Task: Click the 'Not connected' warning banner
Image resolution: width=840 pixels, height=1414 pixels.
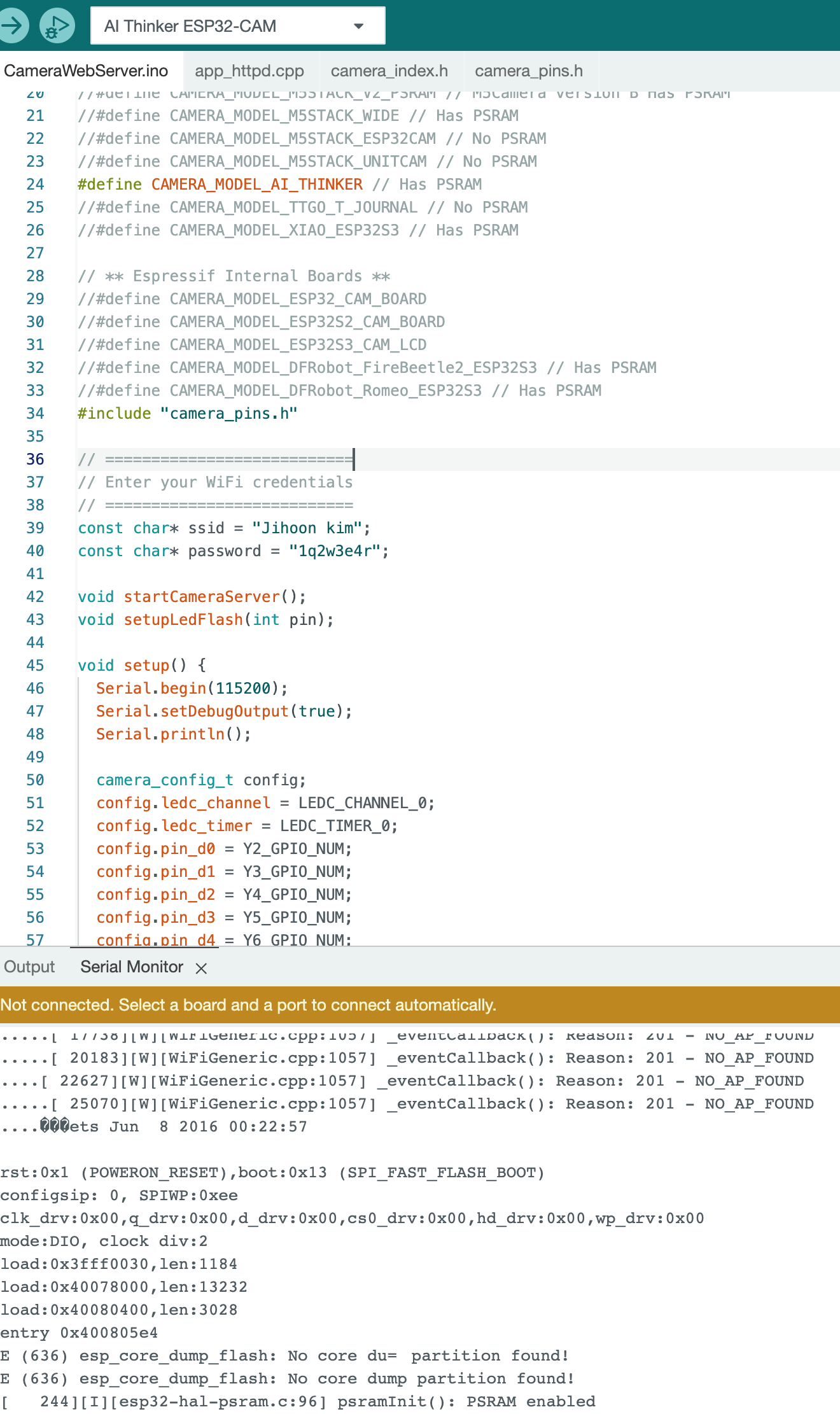Action: [248, 1005]
